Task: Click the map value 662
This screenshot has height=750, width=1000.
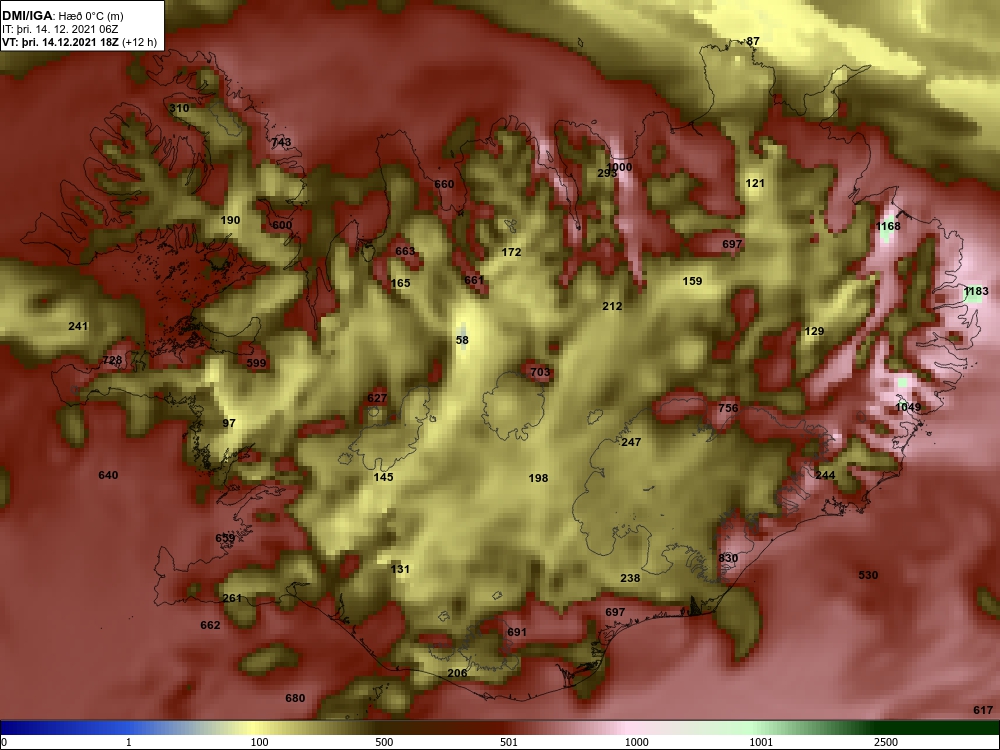Action: (x=210, y=626)
